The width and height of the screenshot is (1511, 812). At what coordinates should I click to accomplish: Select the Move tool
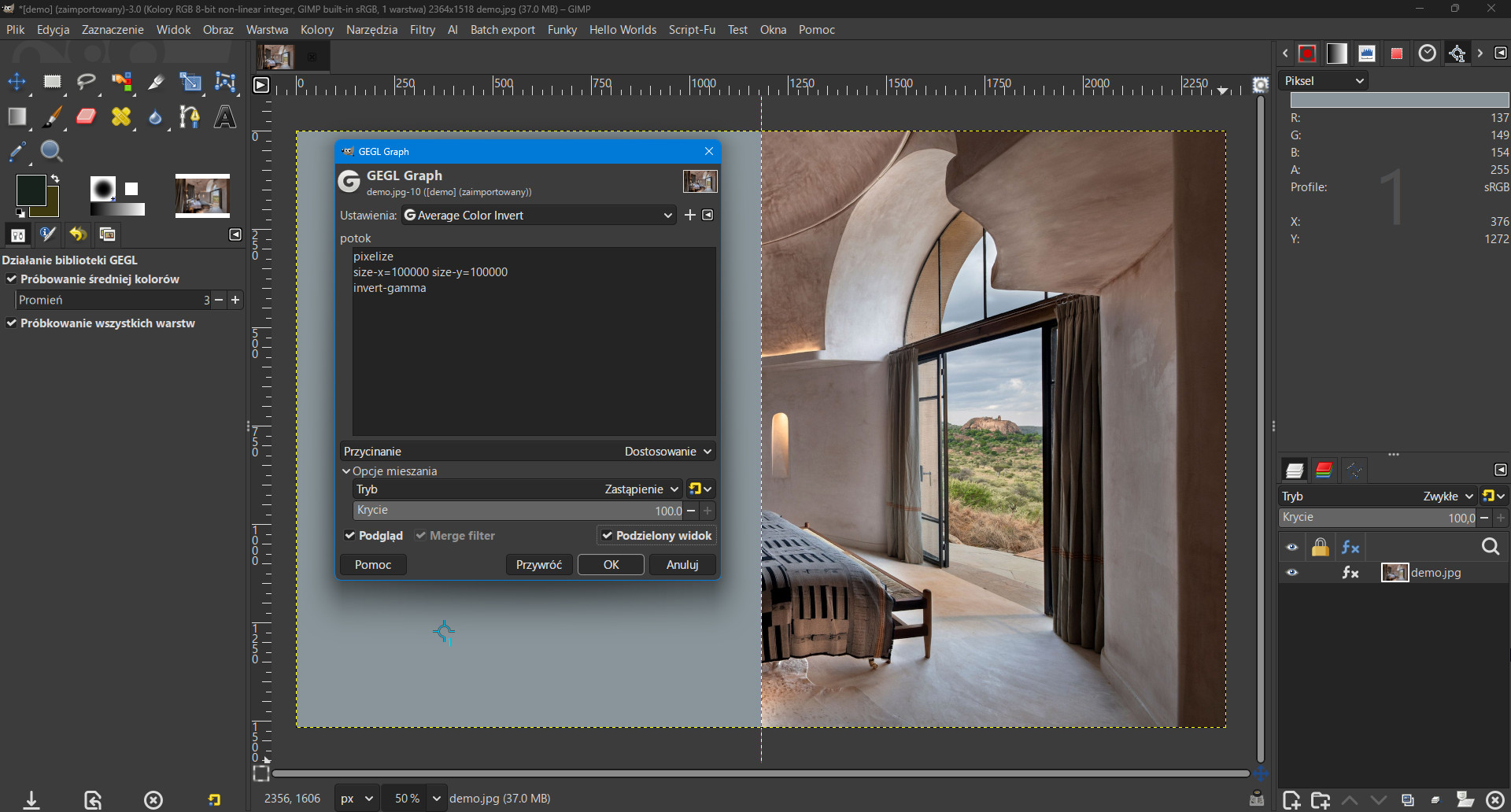17,82
